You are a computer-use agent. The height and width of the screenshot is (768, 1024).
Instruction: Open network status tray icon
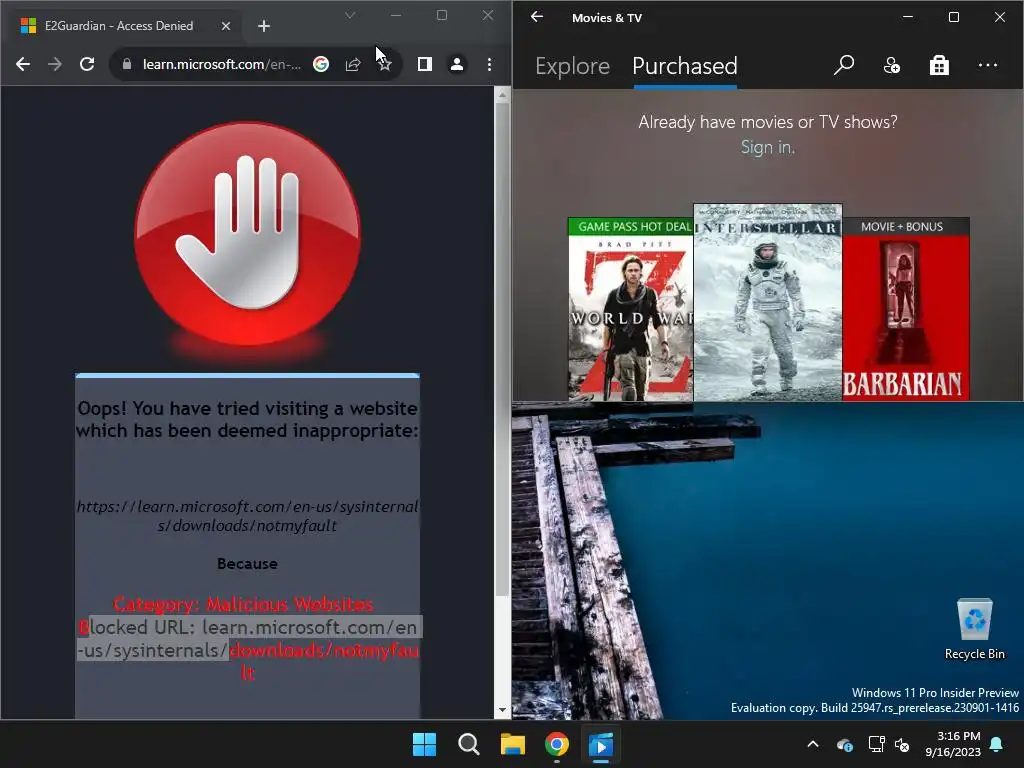tap(876, 744)
